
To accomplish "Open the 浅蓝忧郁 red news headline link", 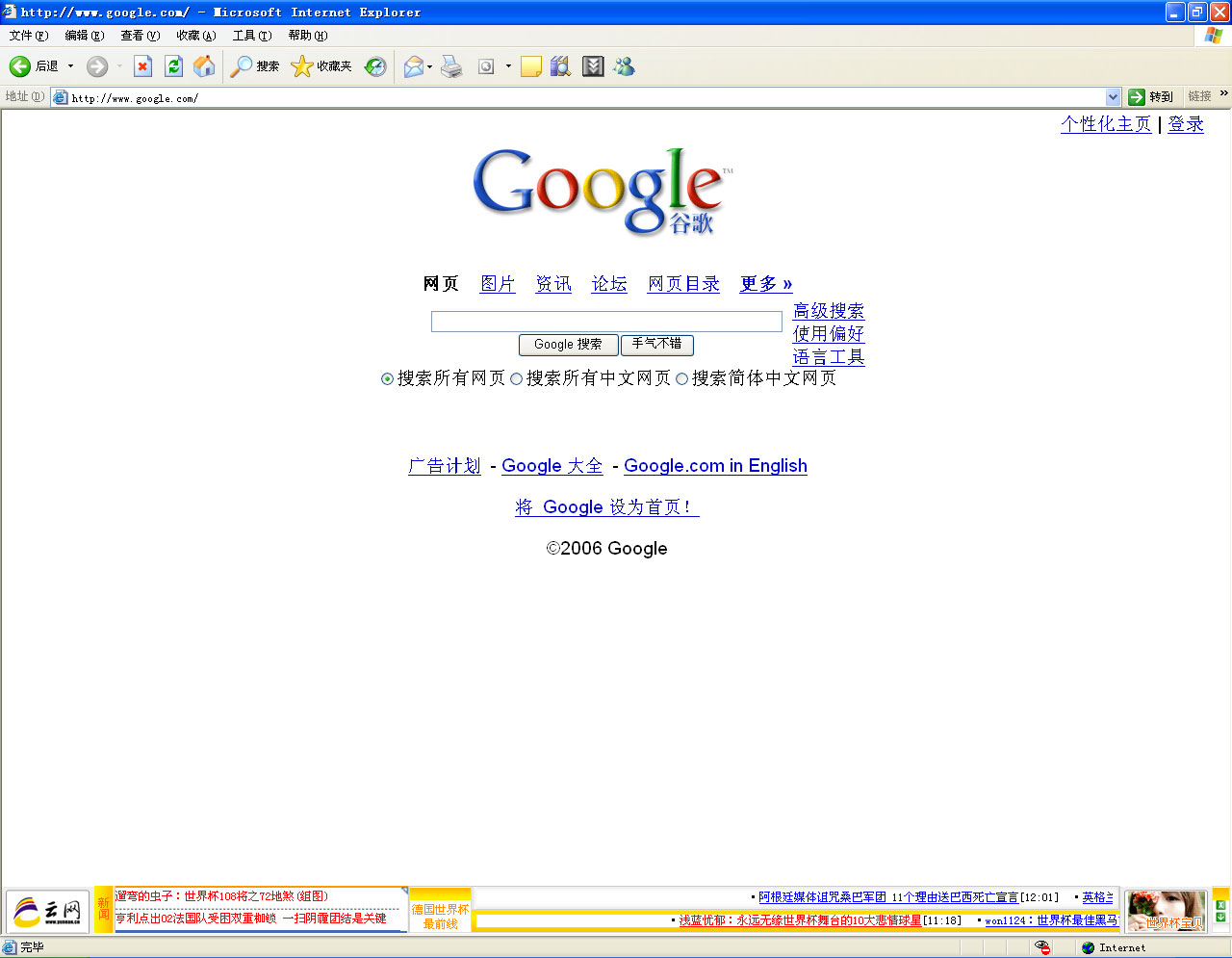I will [x=801, y=920].
